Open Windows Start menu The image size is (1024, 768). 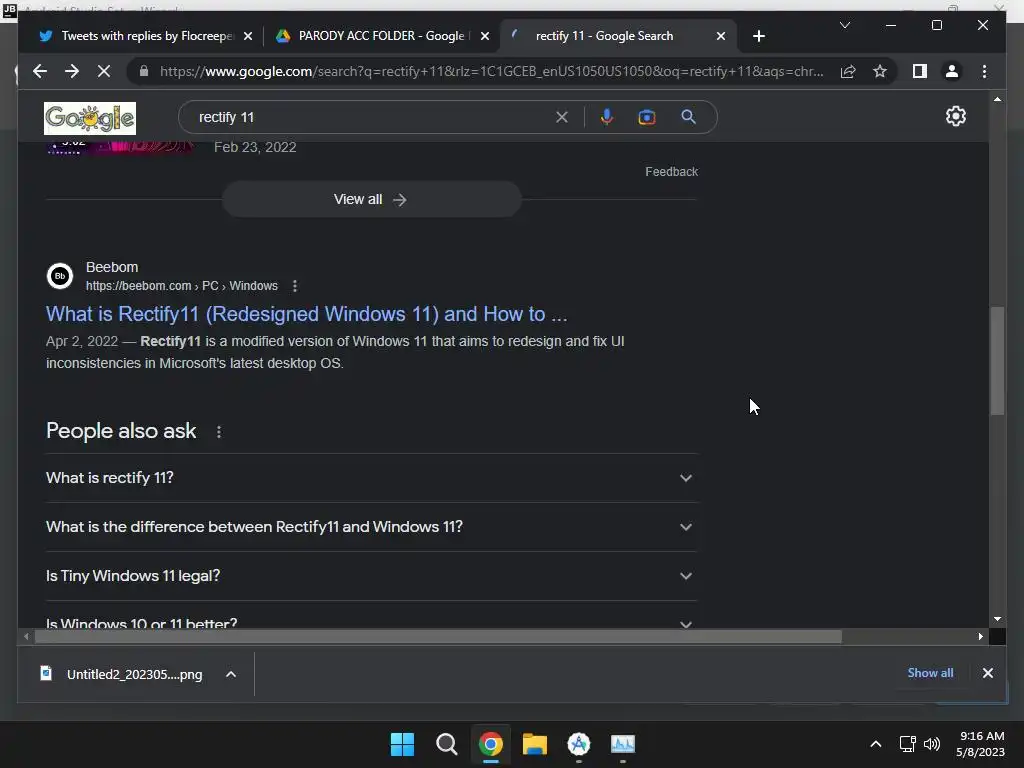[402, 744]
